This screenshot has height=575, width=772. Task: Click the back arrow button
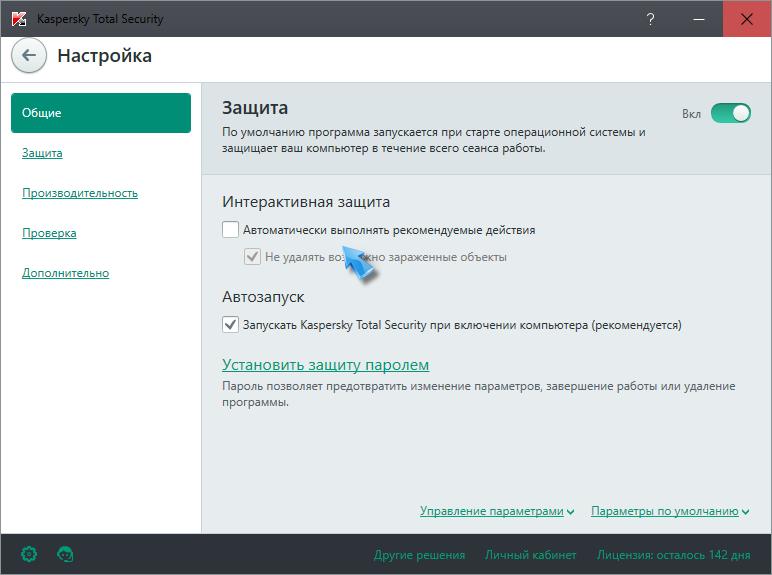click(x=29, y=56)
